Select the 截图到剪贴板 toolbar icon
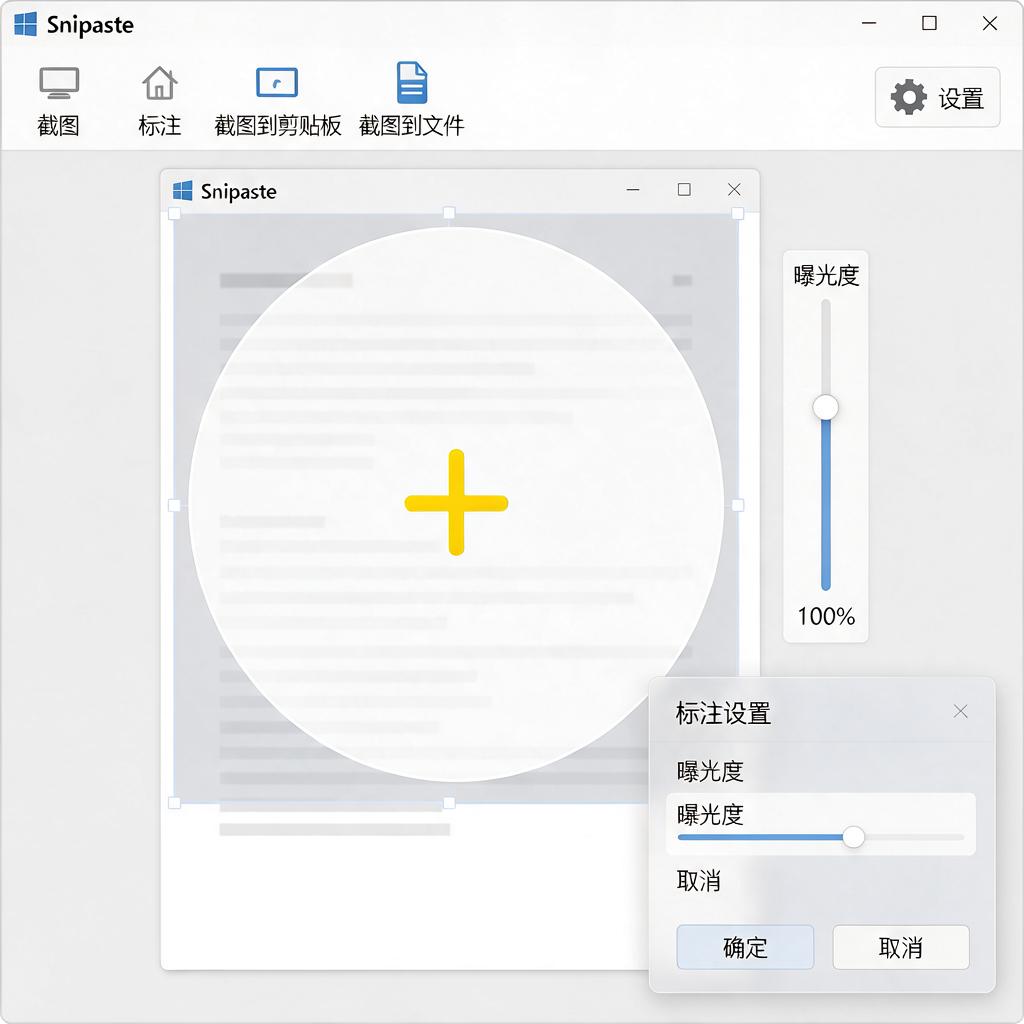 [277, 82]
